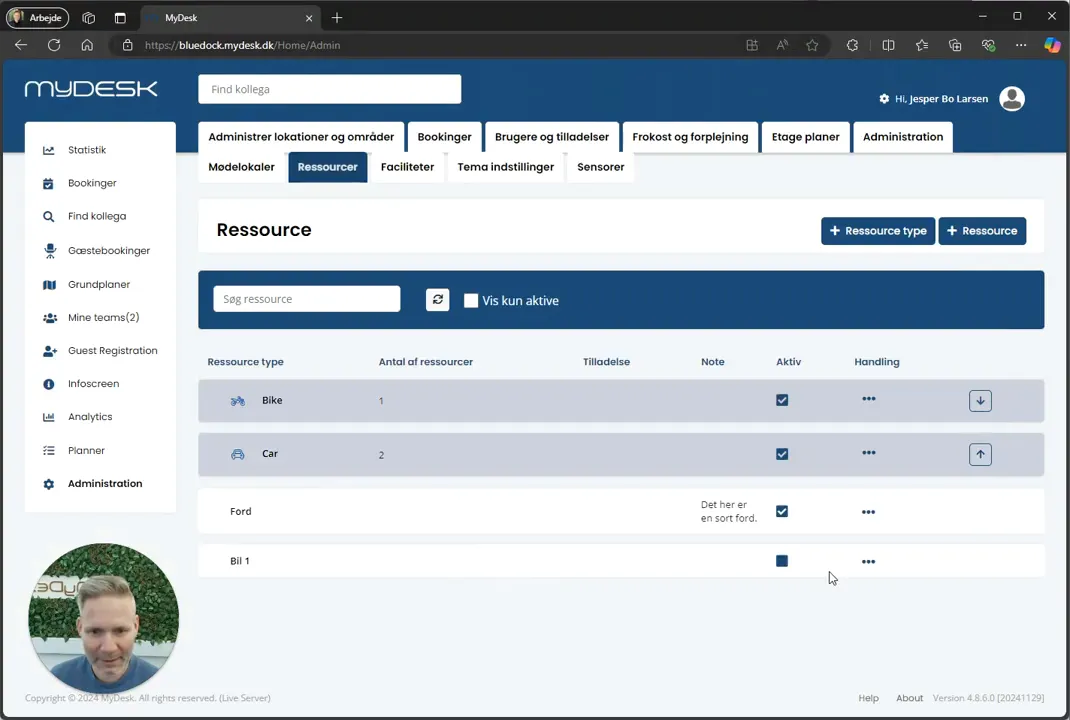Image resolution: width=1070 pixels, height=720 pixels.
Task: Open Brugere og tilladelser tab
Action: click(552, 137)
